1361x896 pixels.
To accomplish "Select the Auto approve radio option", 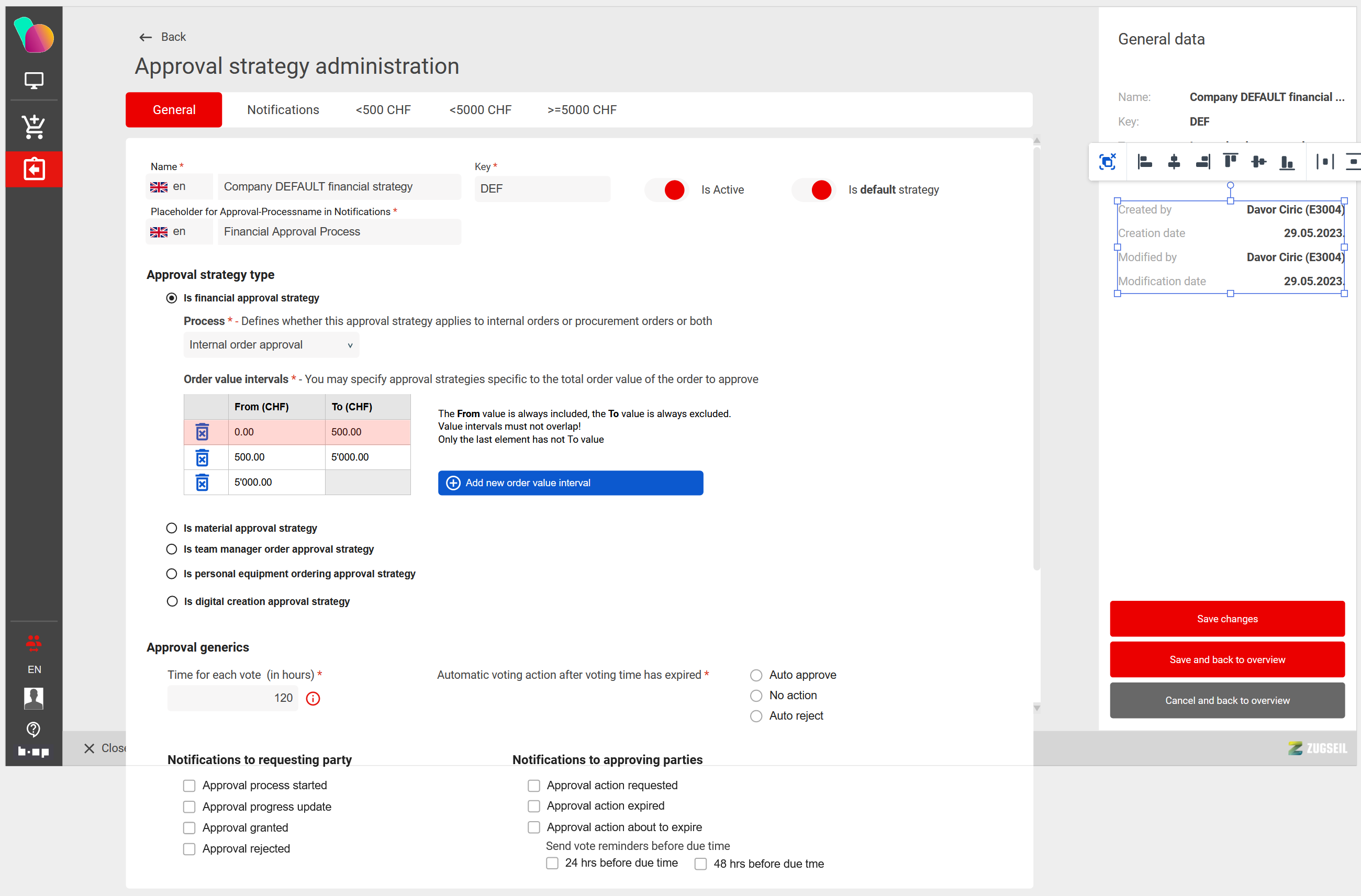I will [756, 675].
